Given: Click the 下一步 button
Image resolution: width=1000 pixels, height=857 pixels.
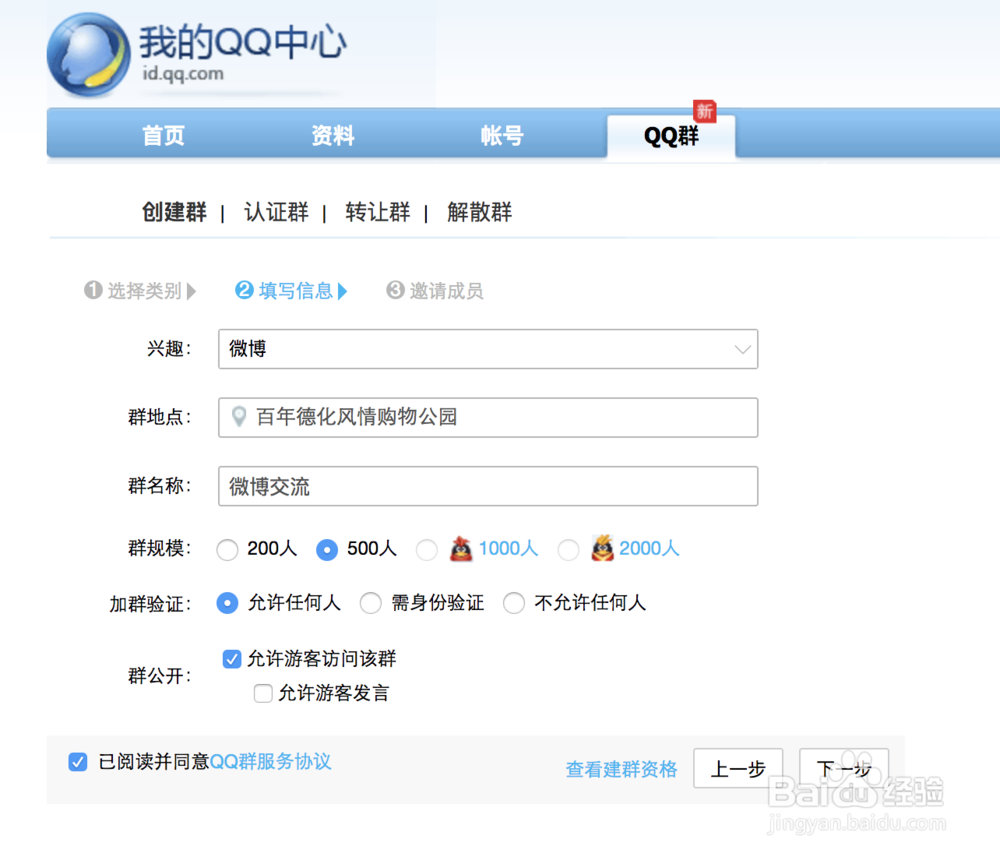Looking at the screenshot, I should coord(844,768).
